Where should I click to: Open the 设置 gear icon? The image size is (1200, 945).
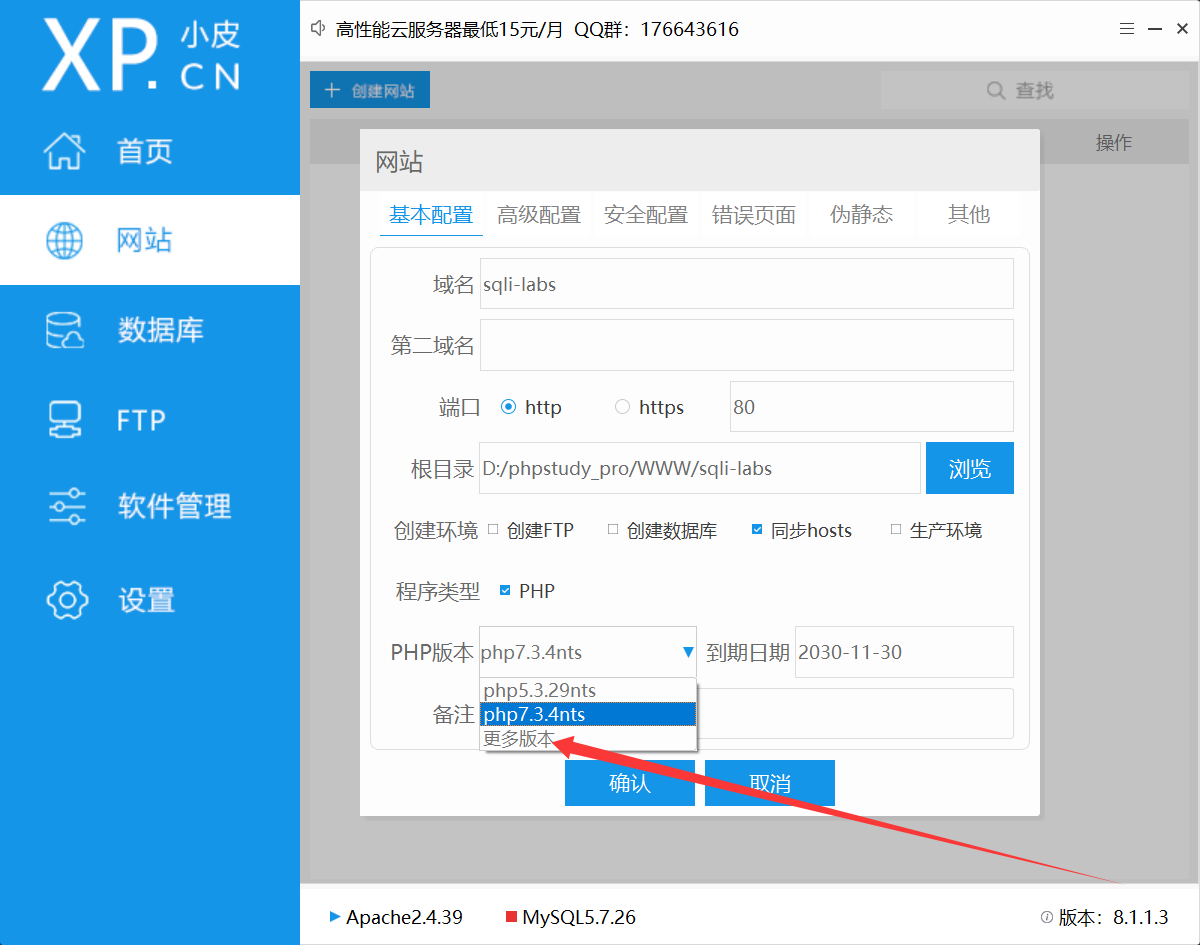(x=67, y=599)
